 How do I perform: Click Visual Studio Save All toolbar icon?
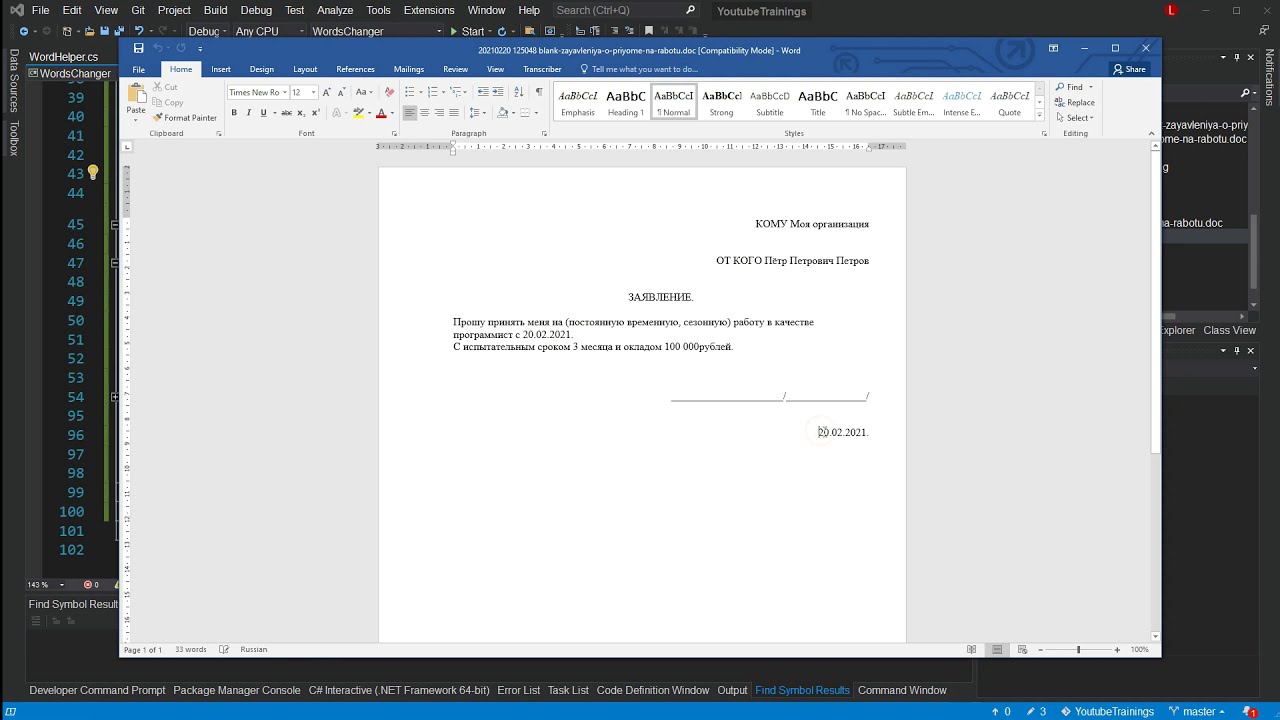pyautogui.click(x=119, y=31)
